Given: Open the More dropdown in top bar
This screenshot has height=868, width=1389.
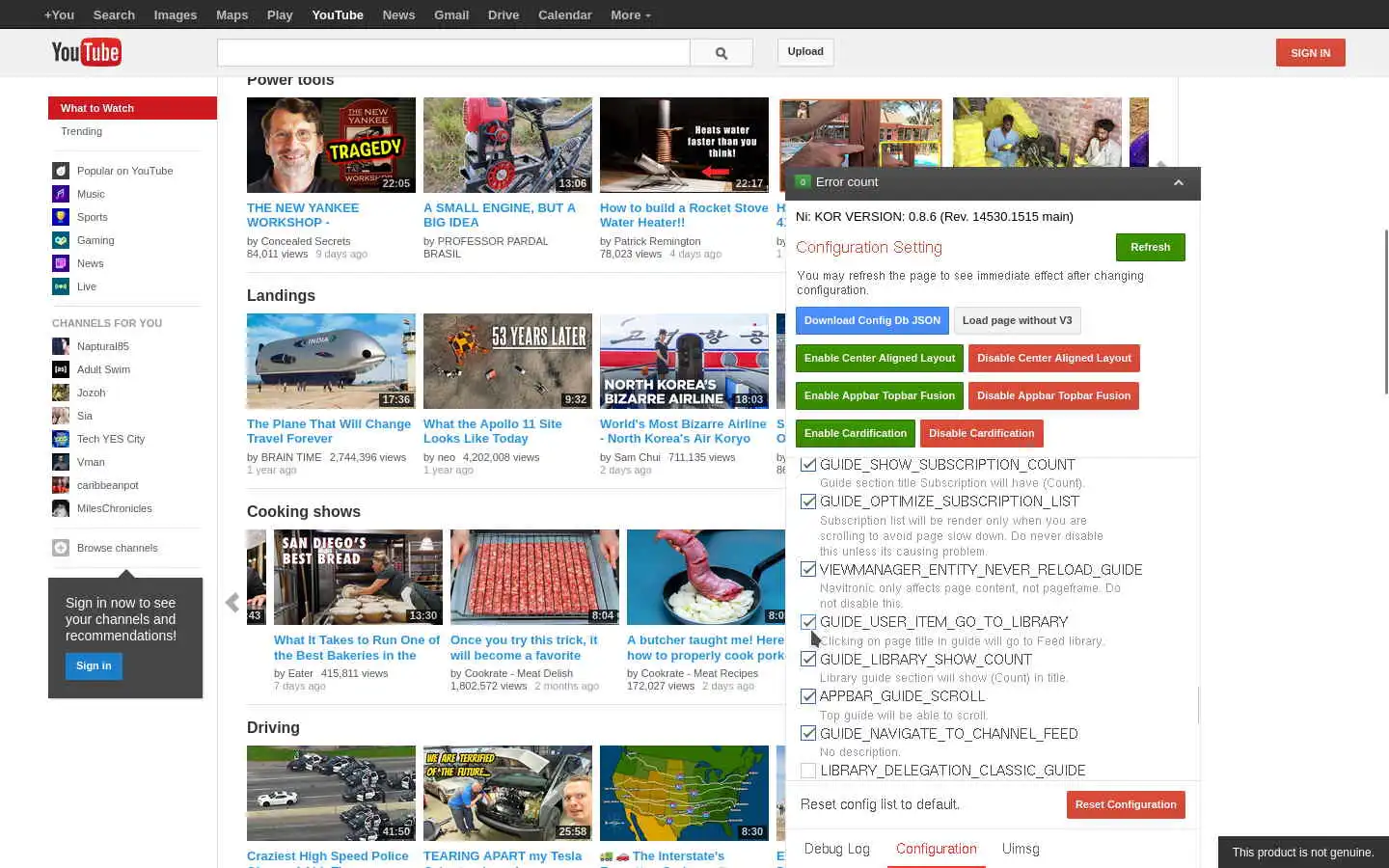Looking at the screenshot, I should tap(630, 14).
